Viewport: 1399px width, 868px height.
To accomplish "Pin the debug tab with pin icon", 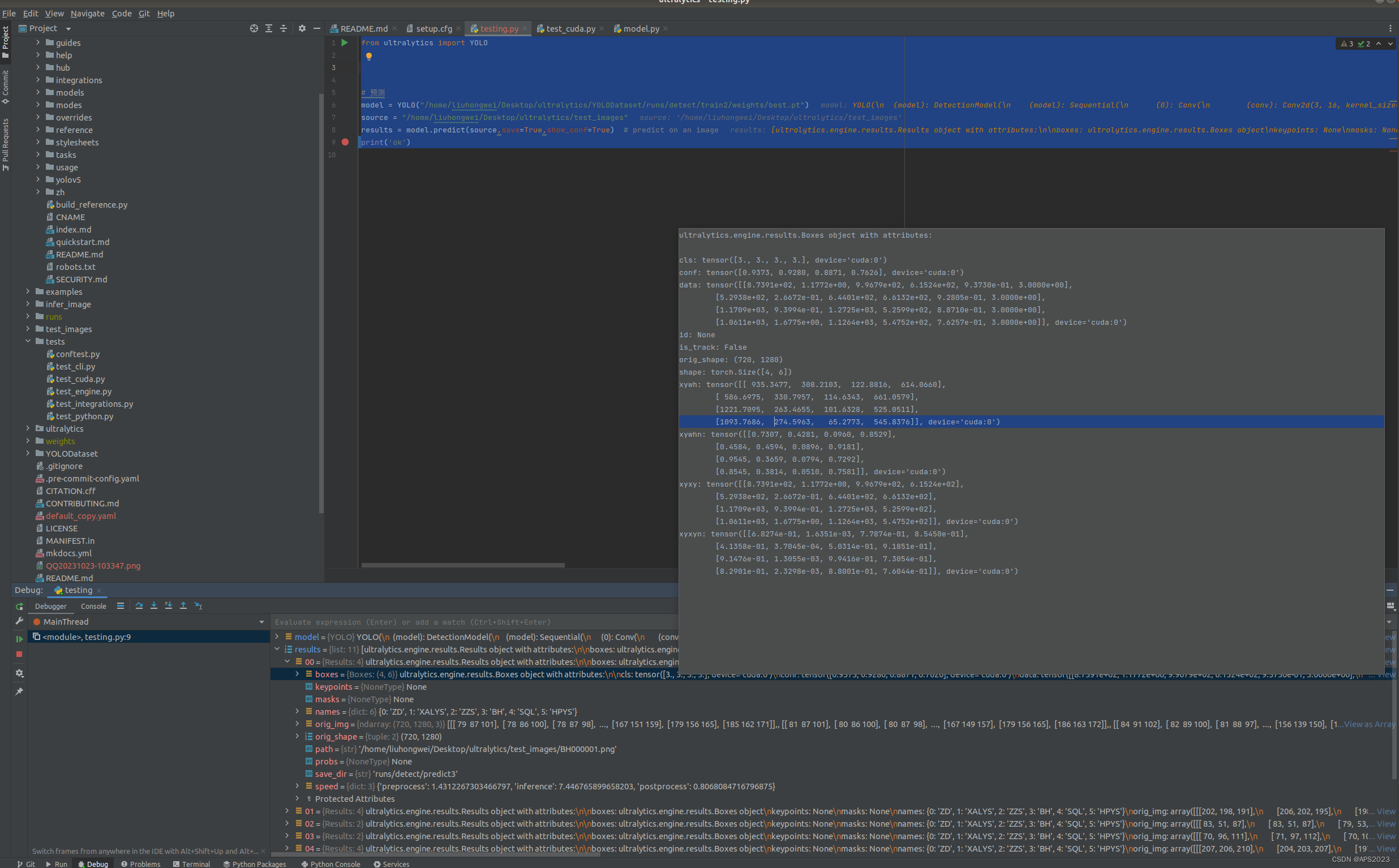I will pyautogui.click(x=19, y=691).
